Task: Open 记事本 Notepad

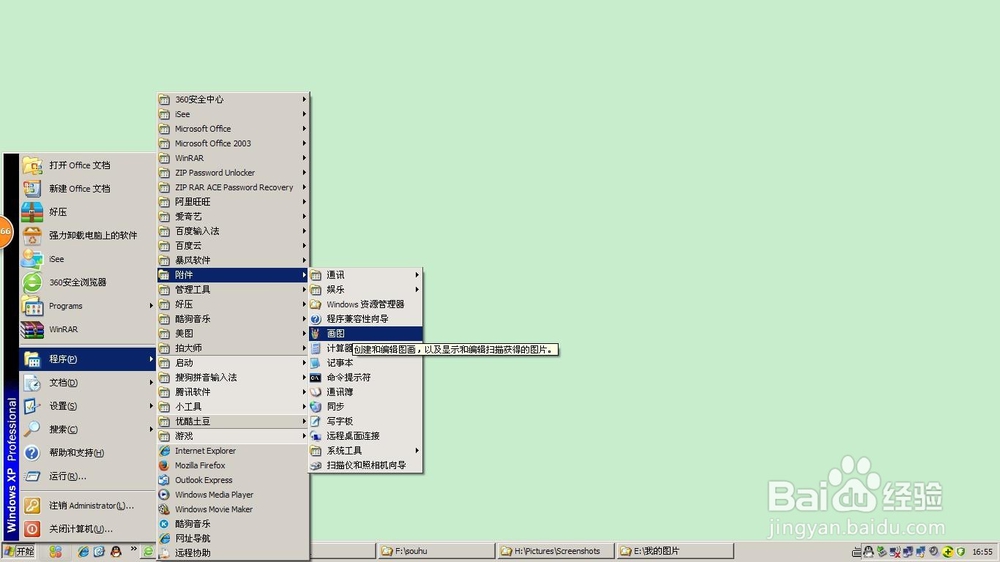Action: [x=365, y=363]
